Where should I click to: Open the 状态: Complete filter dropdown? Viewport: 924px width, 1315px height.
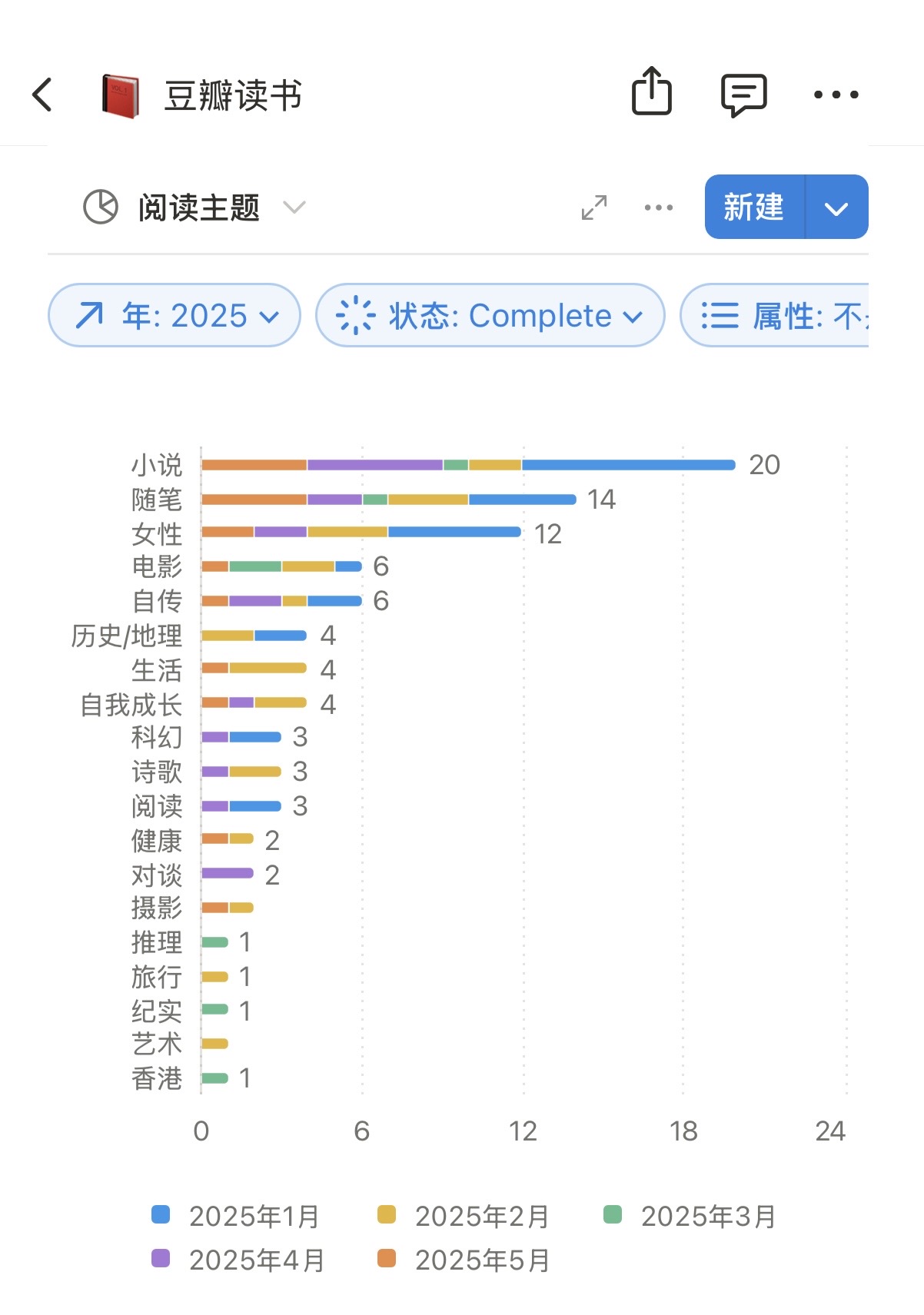(490, 315)
